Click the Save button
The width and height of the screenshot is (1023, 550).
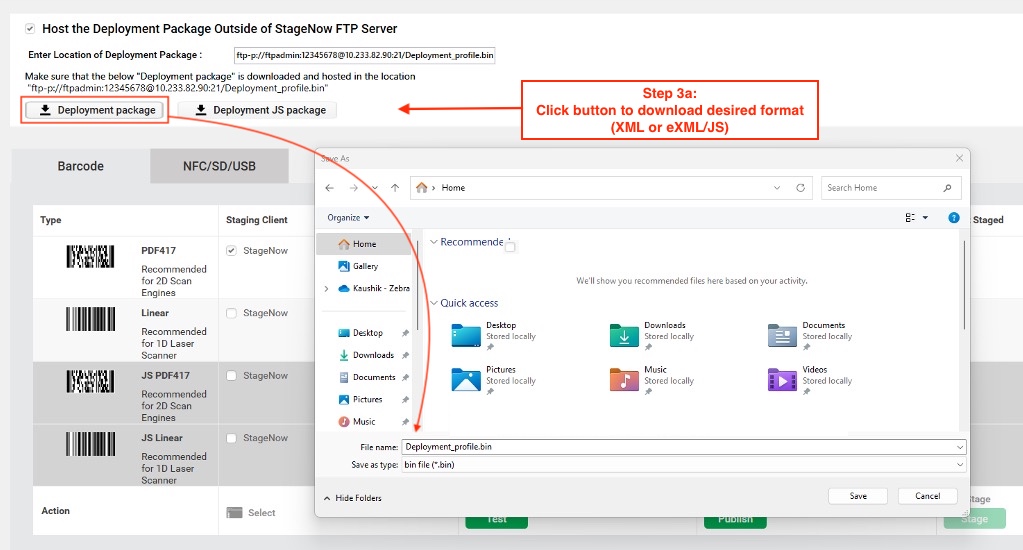(x=858, y=496)
